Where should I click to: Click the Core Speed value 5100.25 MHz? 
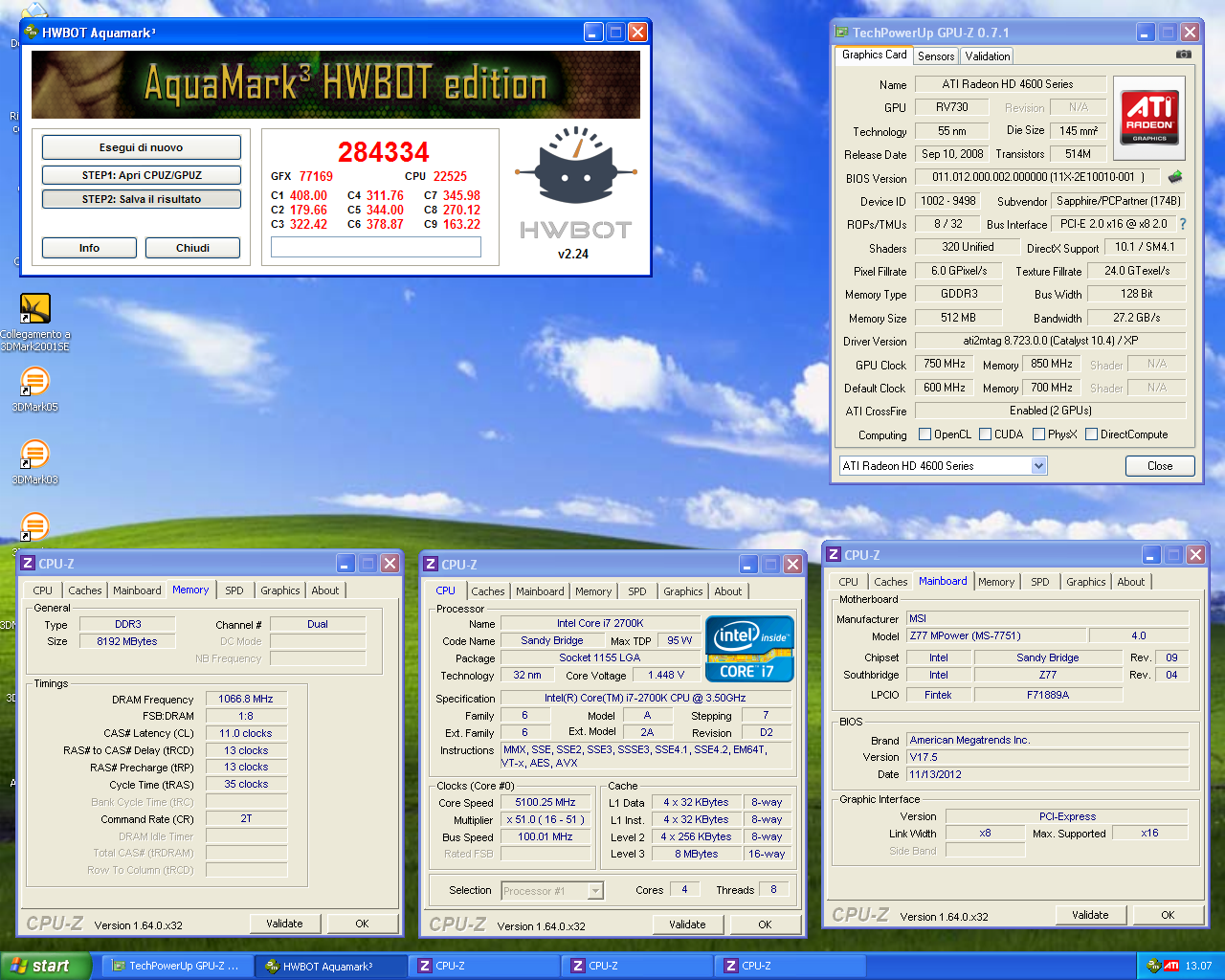pyautogui.click(x=546, y=802)
